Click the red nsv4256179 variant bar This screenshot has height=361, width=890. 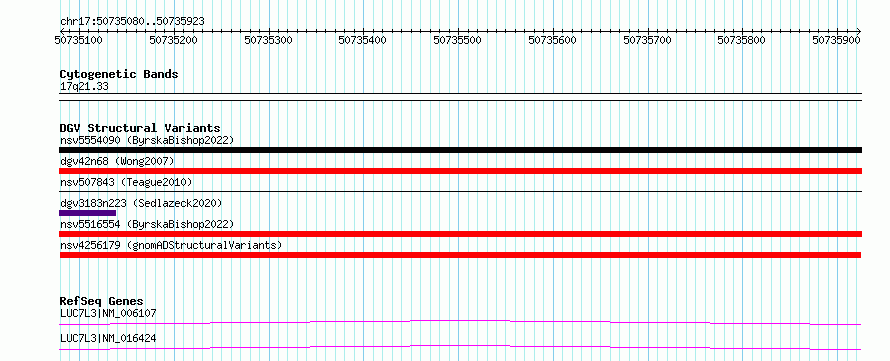(x=460, y=255)
